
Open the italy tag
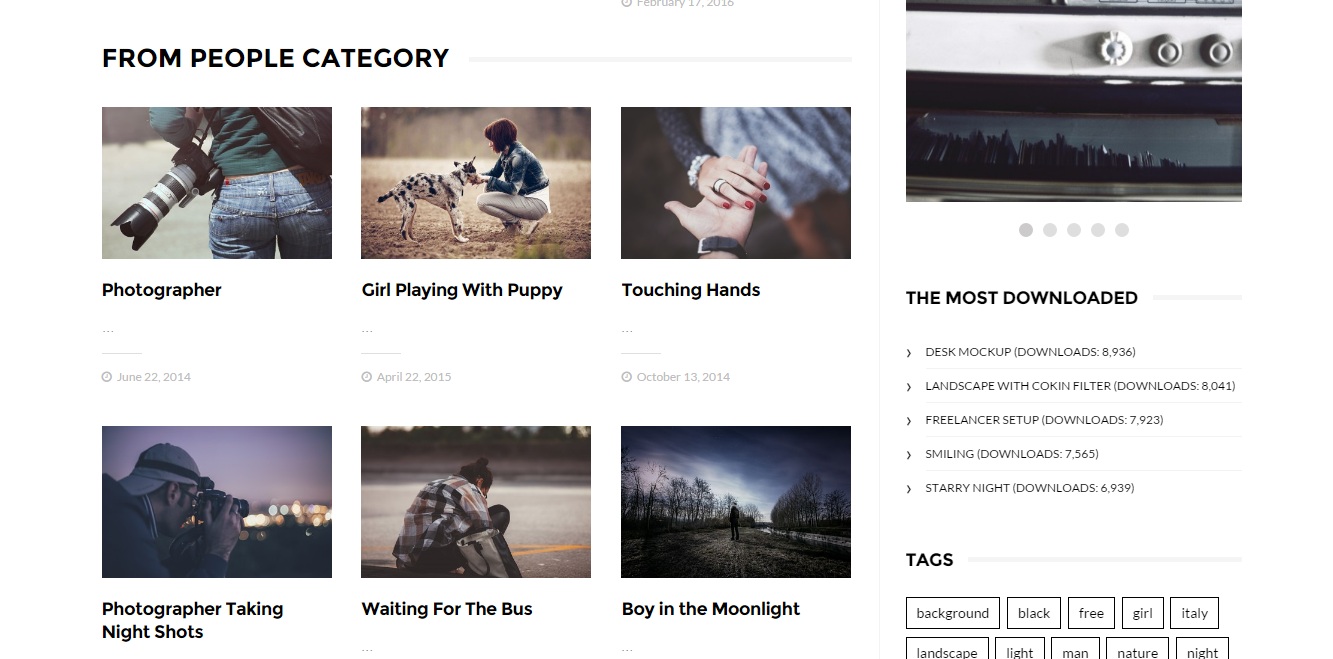pyautogui.click(x=1194, y=613)
